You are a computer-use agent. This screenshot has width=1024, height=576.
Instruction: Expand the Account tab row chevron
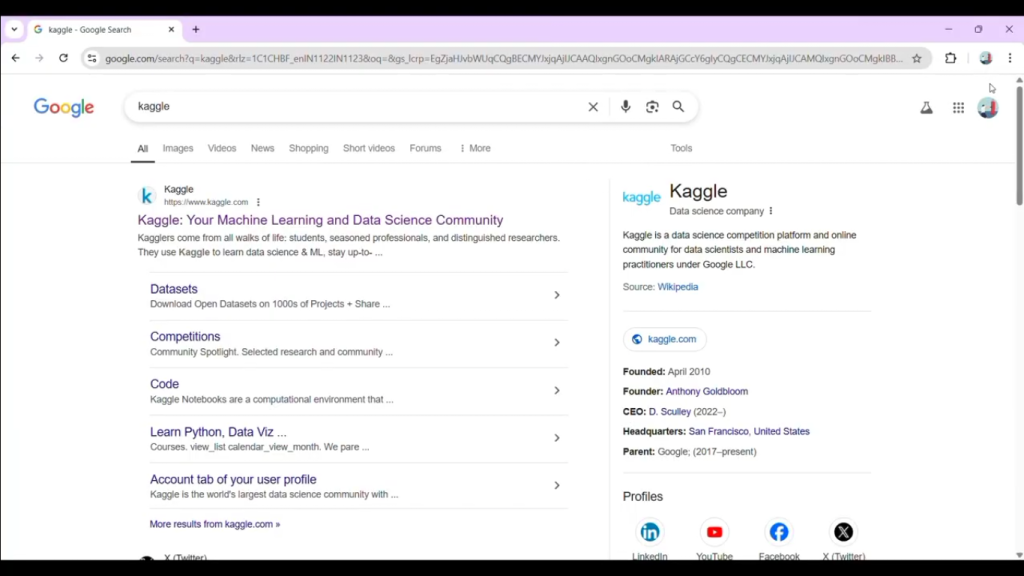tap(557, 486)
